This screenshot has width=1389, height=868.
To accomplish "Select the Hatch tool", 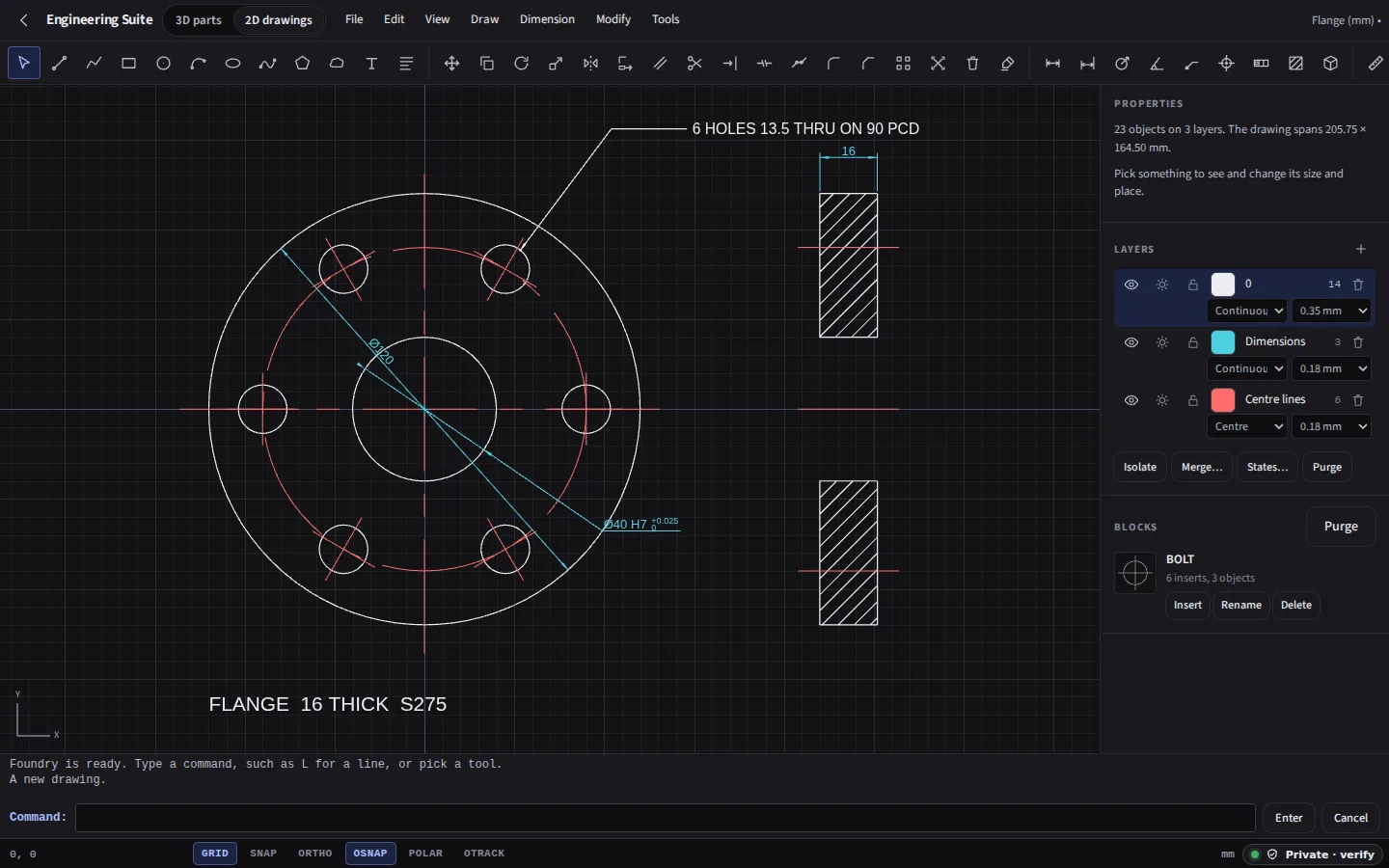I will (x=1295, y=64).
